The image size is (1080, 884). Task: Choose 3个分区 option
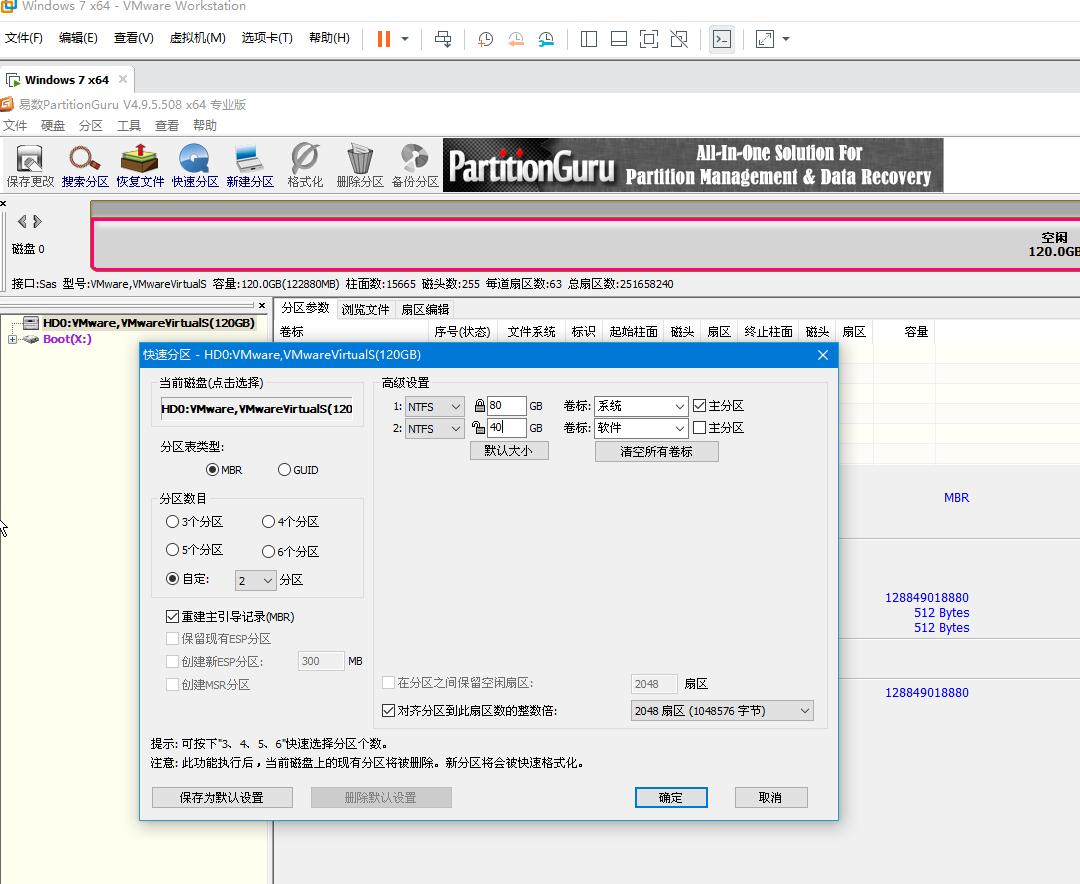[172, 522]
